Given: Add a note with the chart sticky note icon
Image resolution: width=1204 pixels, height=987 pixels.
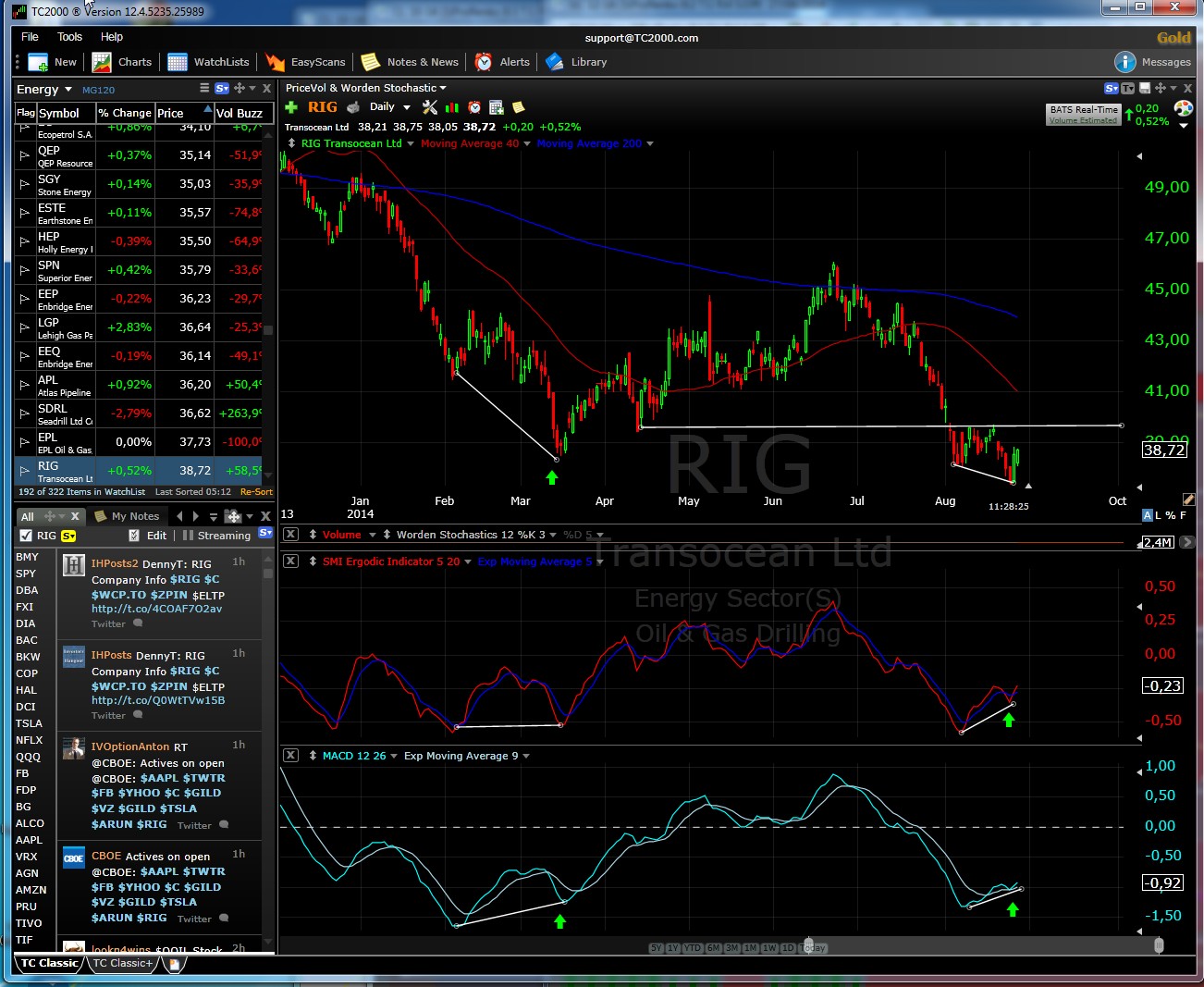Looking at the screenshot, I should (518, 107).
